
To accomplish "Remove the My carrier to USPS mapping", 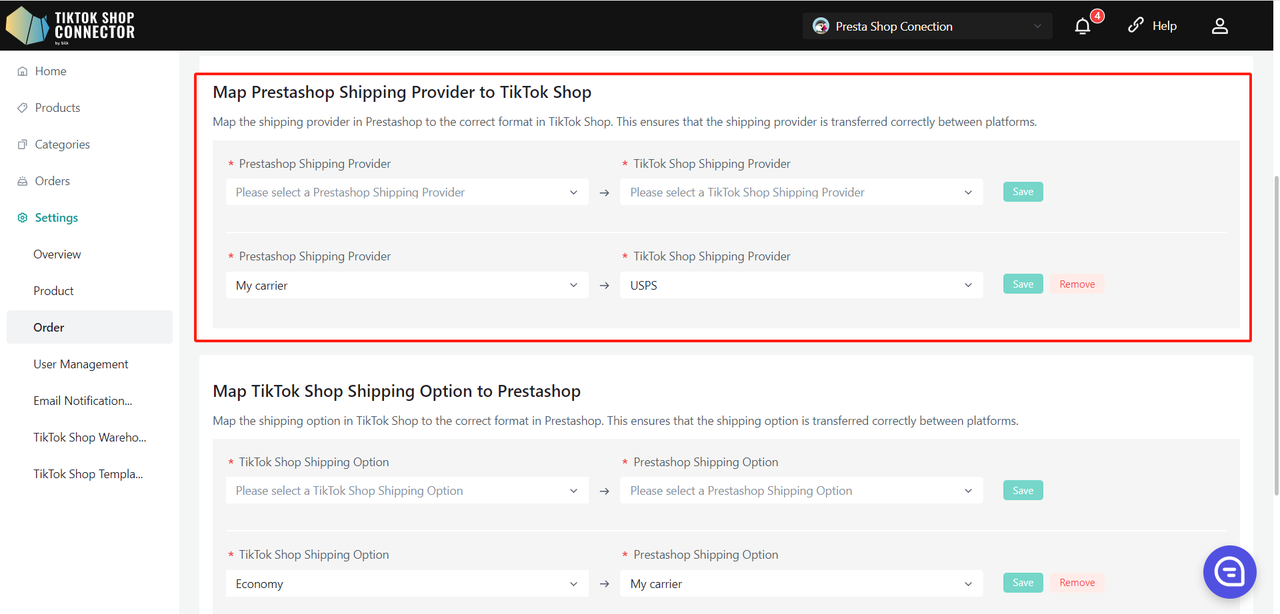I will click(1077, 284).
